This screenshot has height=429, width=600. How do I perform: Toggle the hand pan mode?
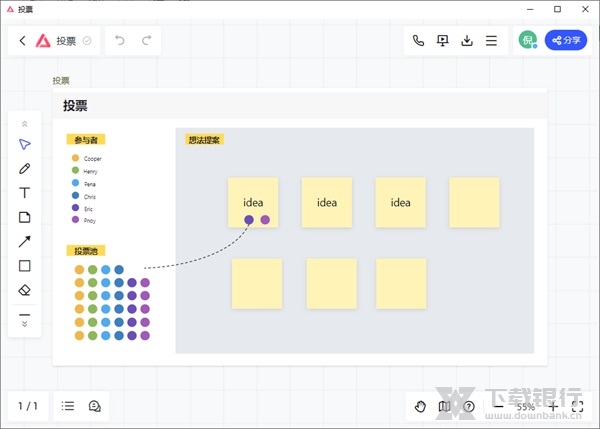pyautogui.click(x=421, y=406)
